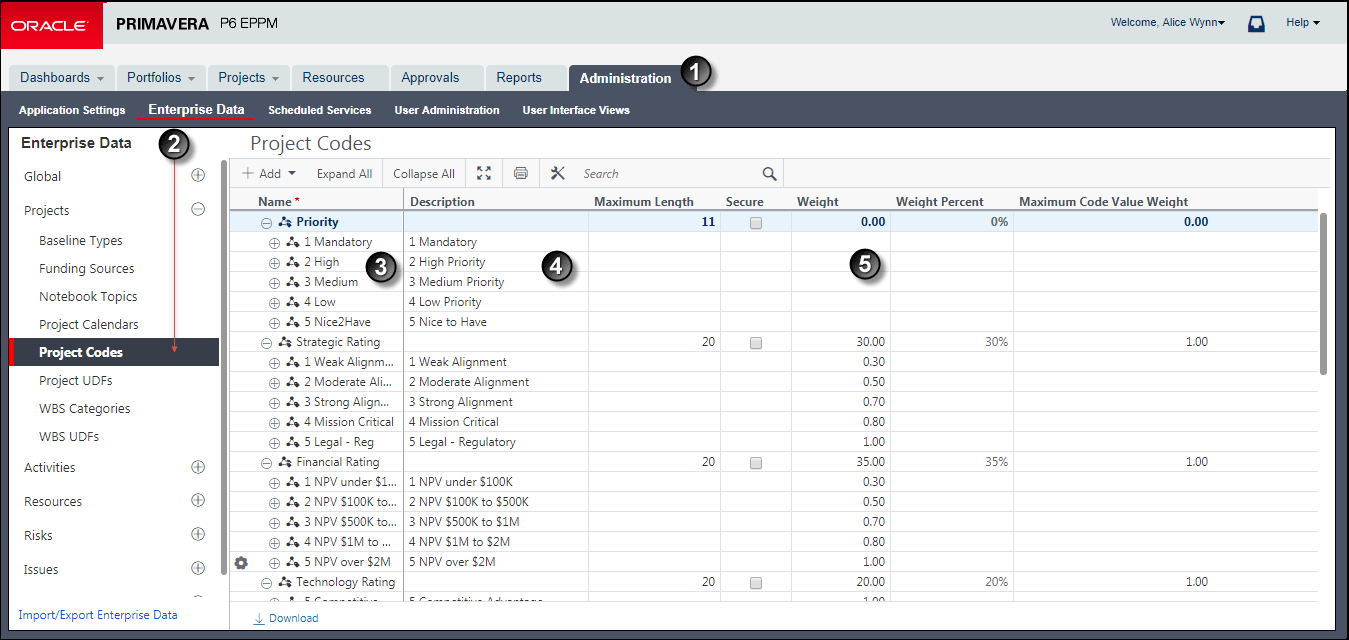The width and height of the screenshot is (1349, 640).
Task: Open the Add dropdown menu
Action: pos(269,173)
